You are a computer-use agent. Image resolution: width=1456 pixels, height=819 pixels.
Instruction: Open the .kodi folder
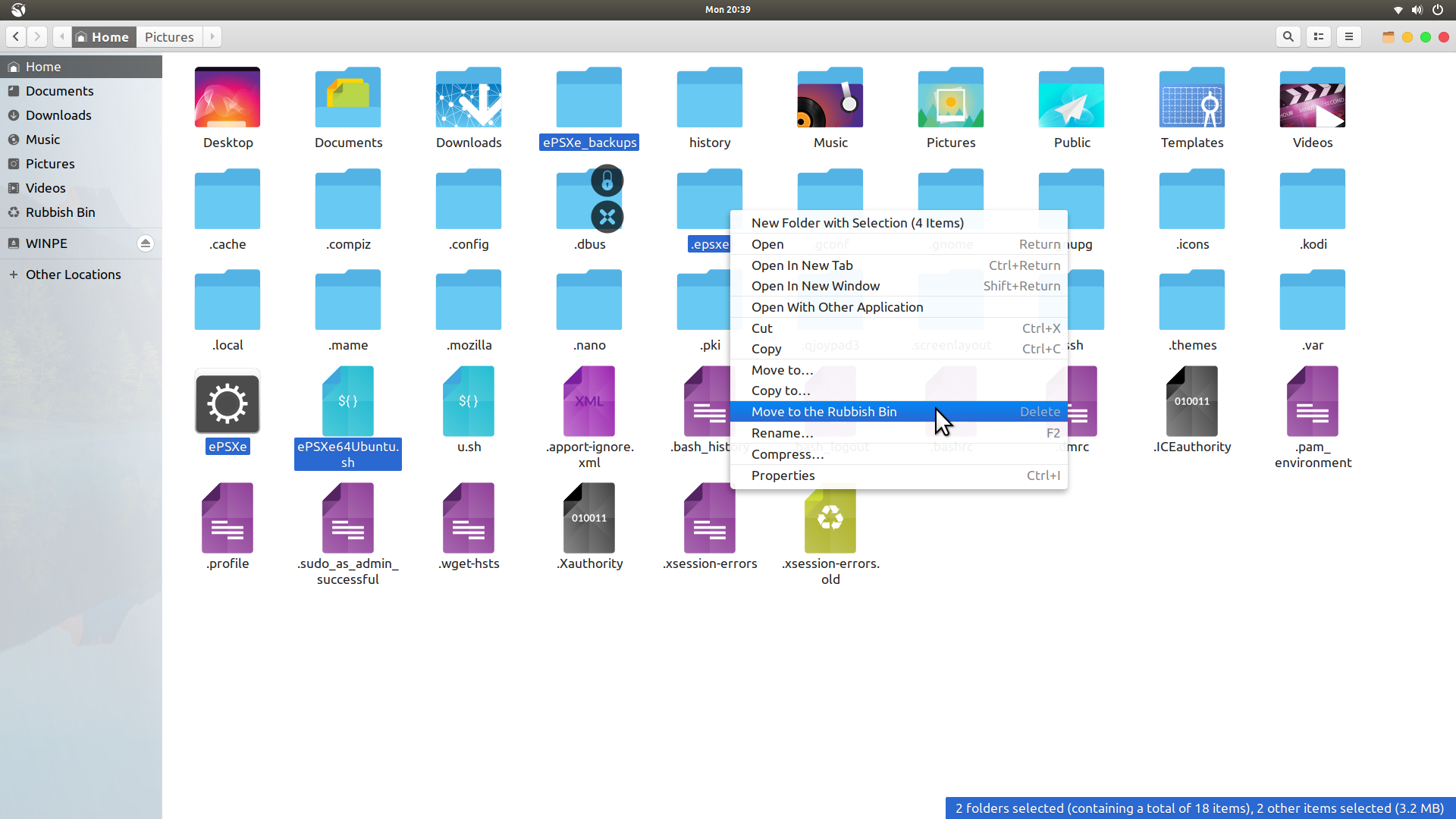click(1313, 199)
